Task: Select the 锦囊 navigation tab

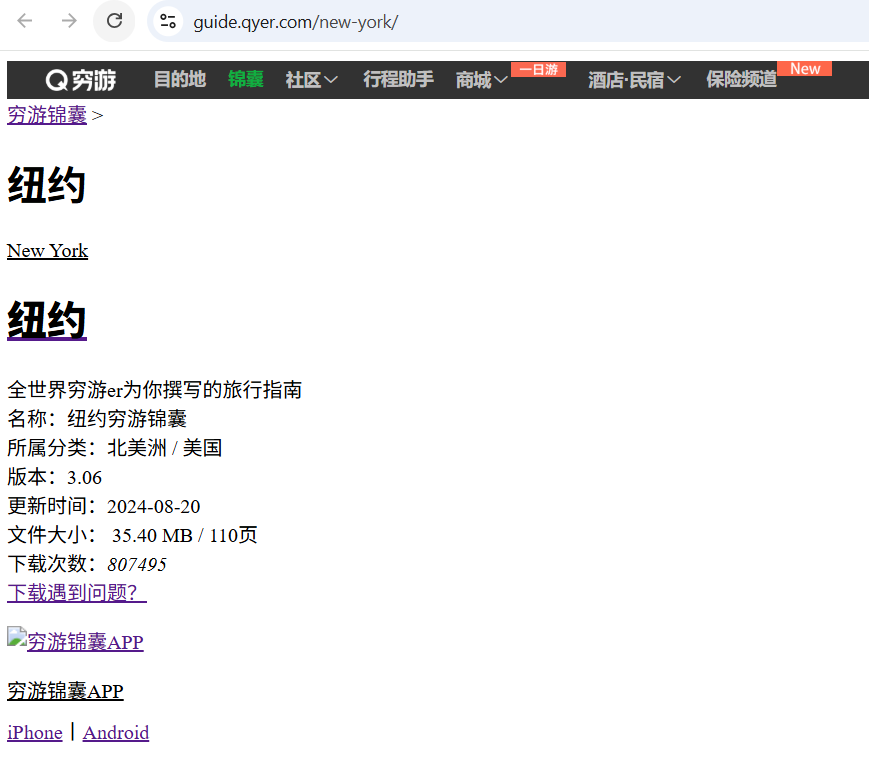Action: 246,80
